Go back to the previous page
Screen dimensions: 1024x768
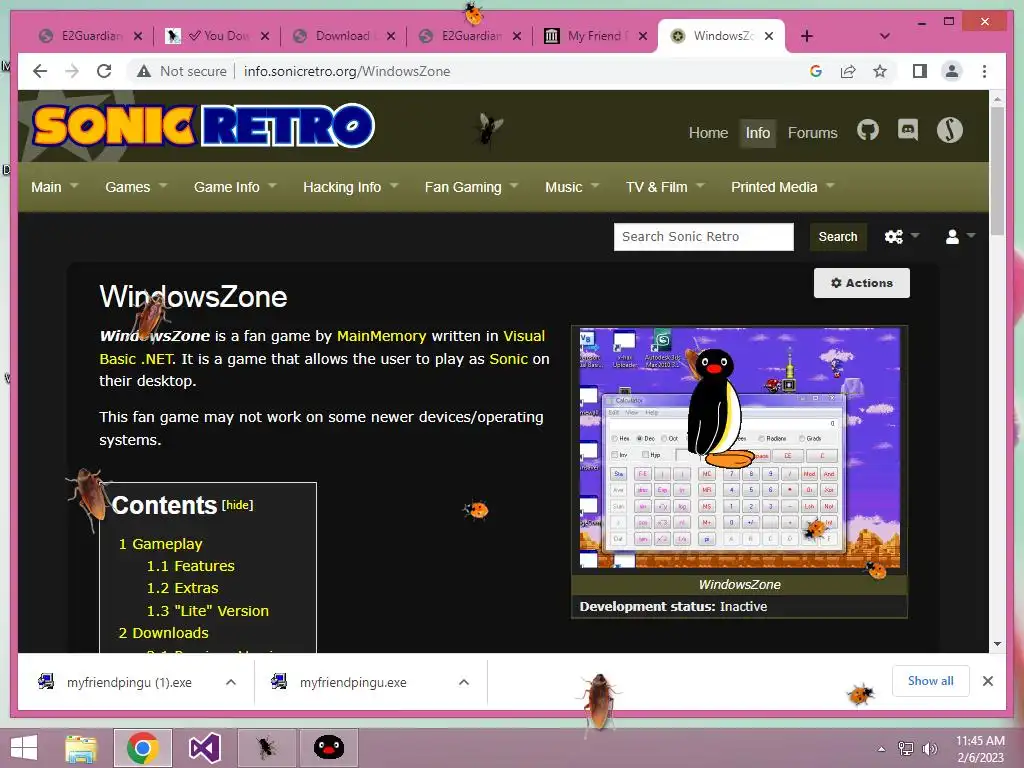pos(40,71)
